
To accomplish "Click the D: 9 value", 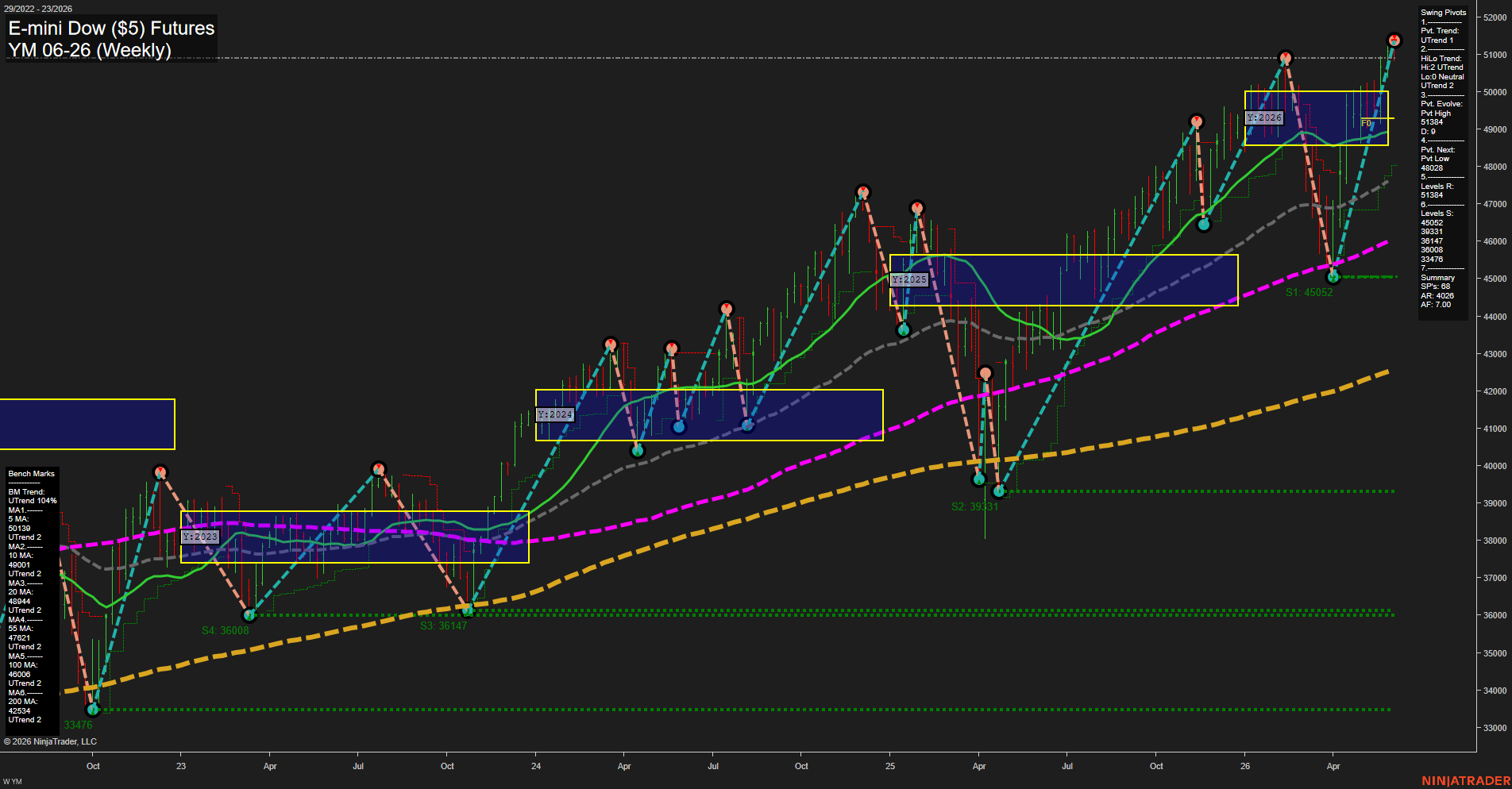I will 1428,132.
